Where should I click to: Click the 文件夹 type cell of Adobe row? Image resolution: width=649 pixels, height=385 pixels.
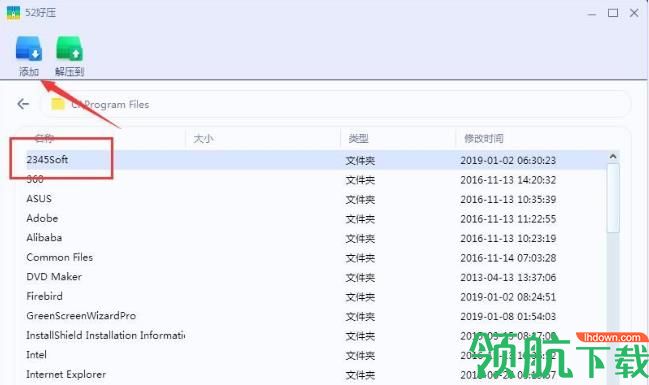[360, 219]
